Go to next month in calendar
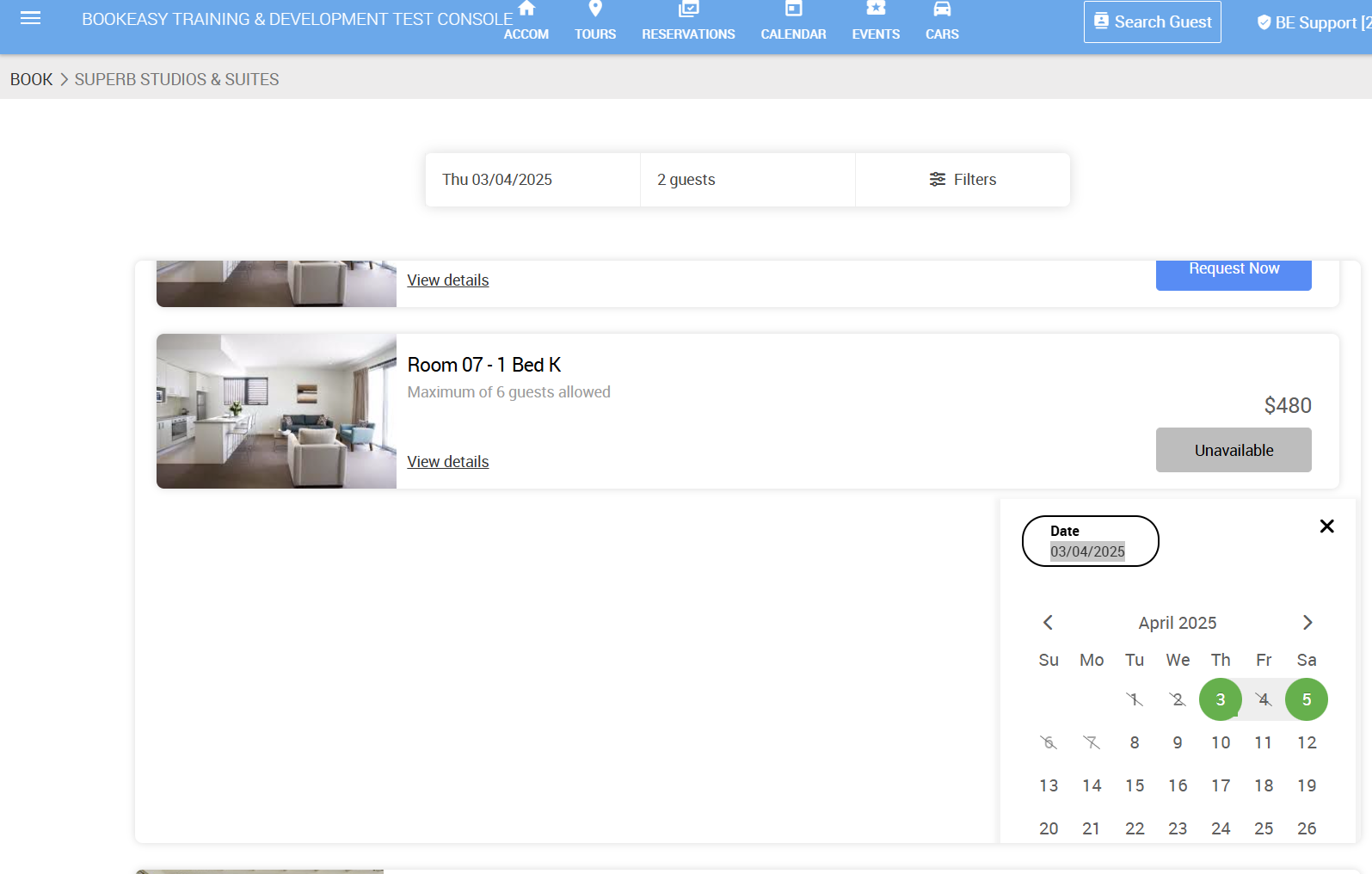 pos(1307,622)
